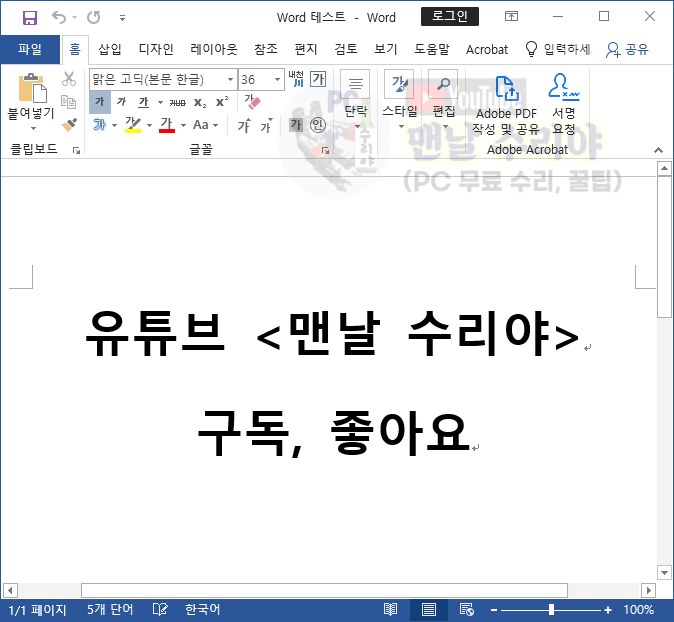Expand underline style dropdown arrow

click(160, 102)
